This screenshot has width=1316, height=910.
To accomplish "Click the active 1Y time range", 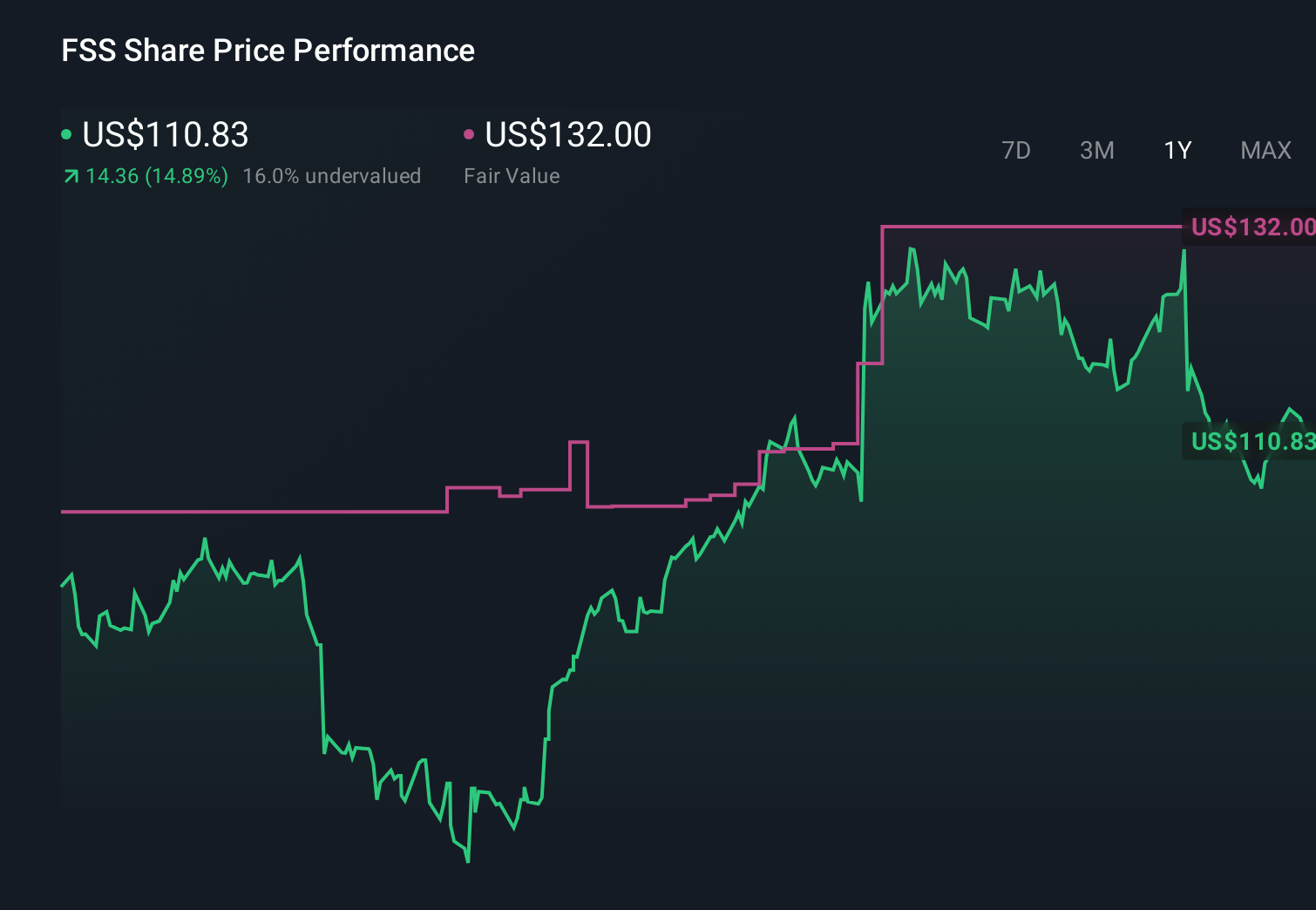I will pos(1177,150).
